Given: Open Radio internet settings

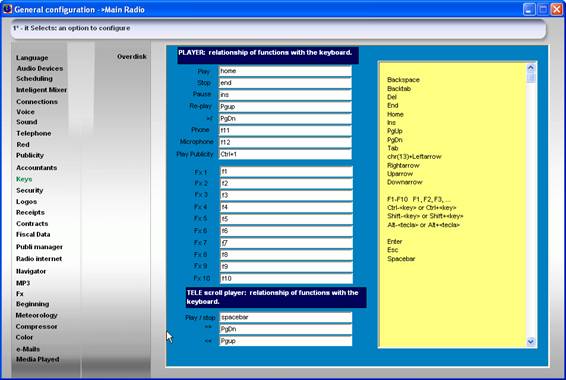Looking at the screenshot, I should point(39,259).
